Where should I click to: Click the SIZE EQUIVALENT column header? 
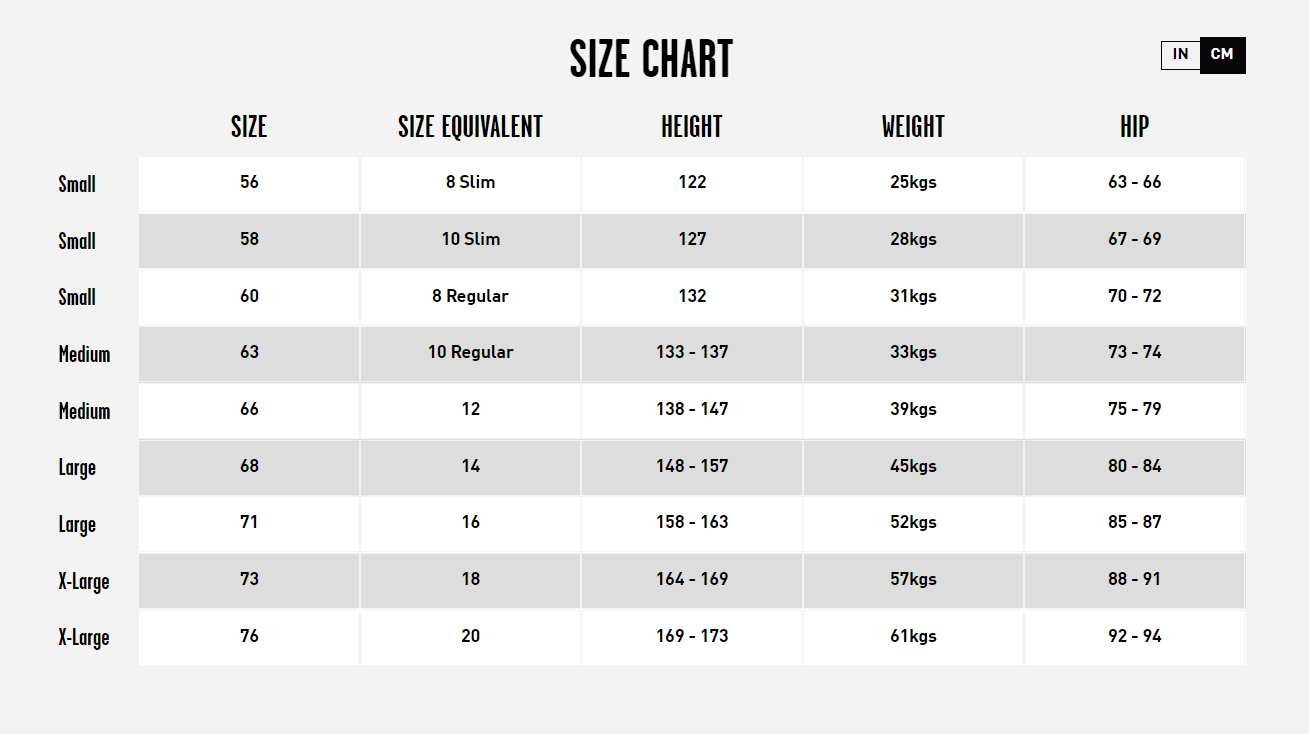470,127
